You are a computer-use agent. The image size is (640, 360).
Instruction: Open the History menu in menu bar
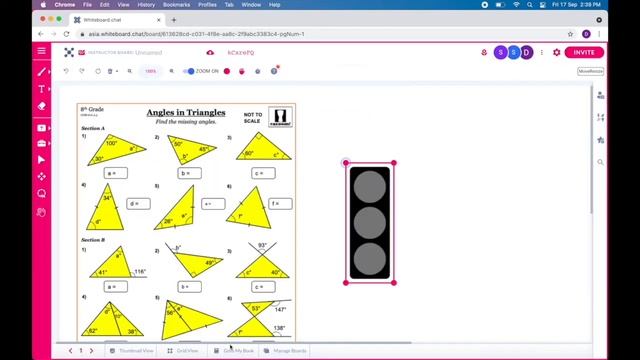coord(146,5)
